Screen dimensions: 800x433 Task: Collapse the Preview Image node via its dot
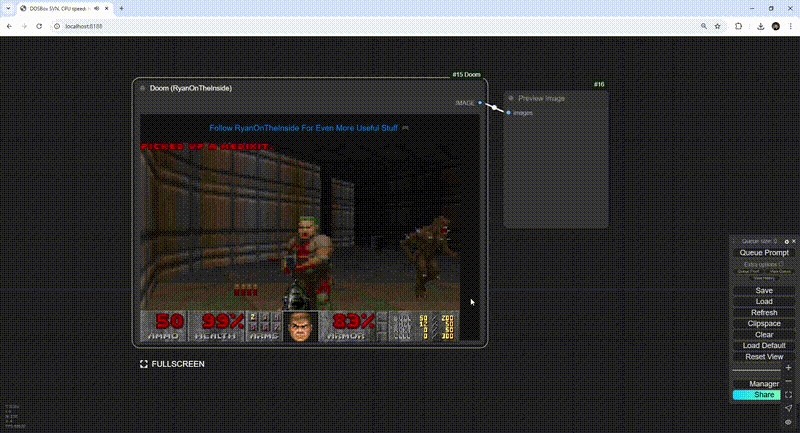(x=511, y=98)
